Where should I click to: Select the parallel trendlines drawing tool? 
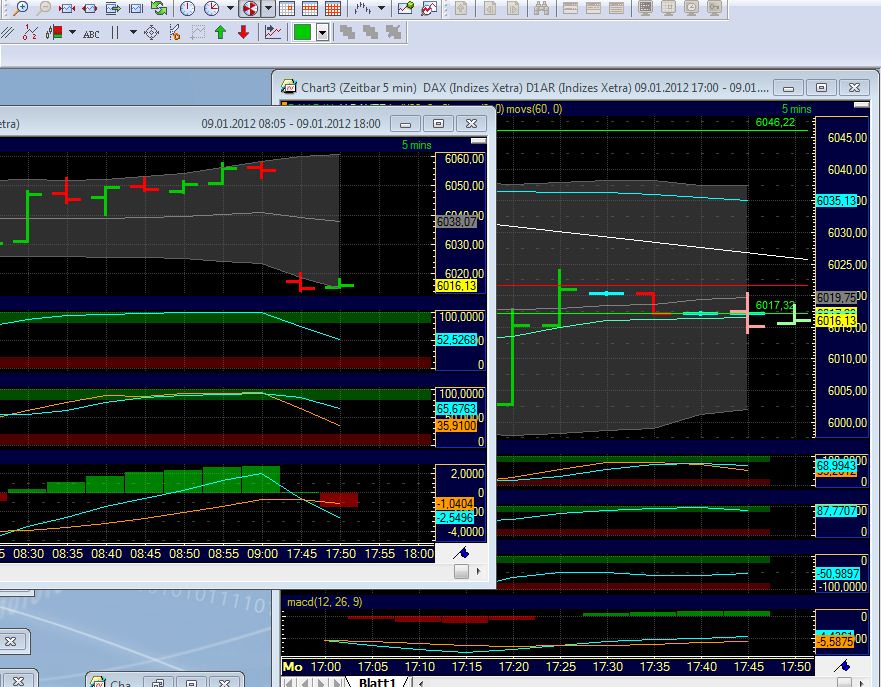click(x=7, y=33)
